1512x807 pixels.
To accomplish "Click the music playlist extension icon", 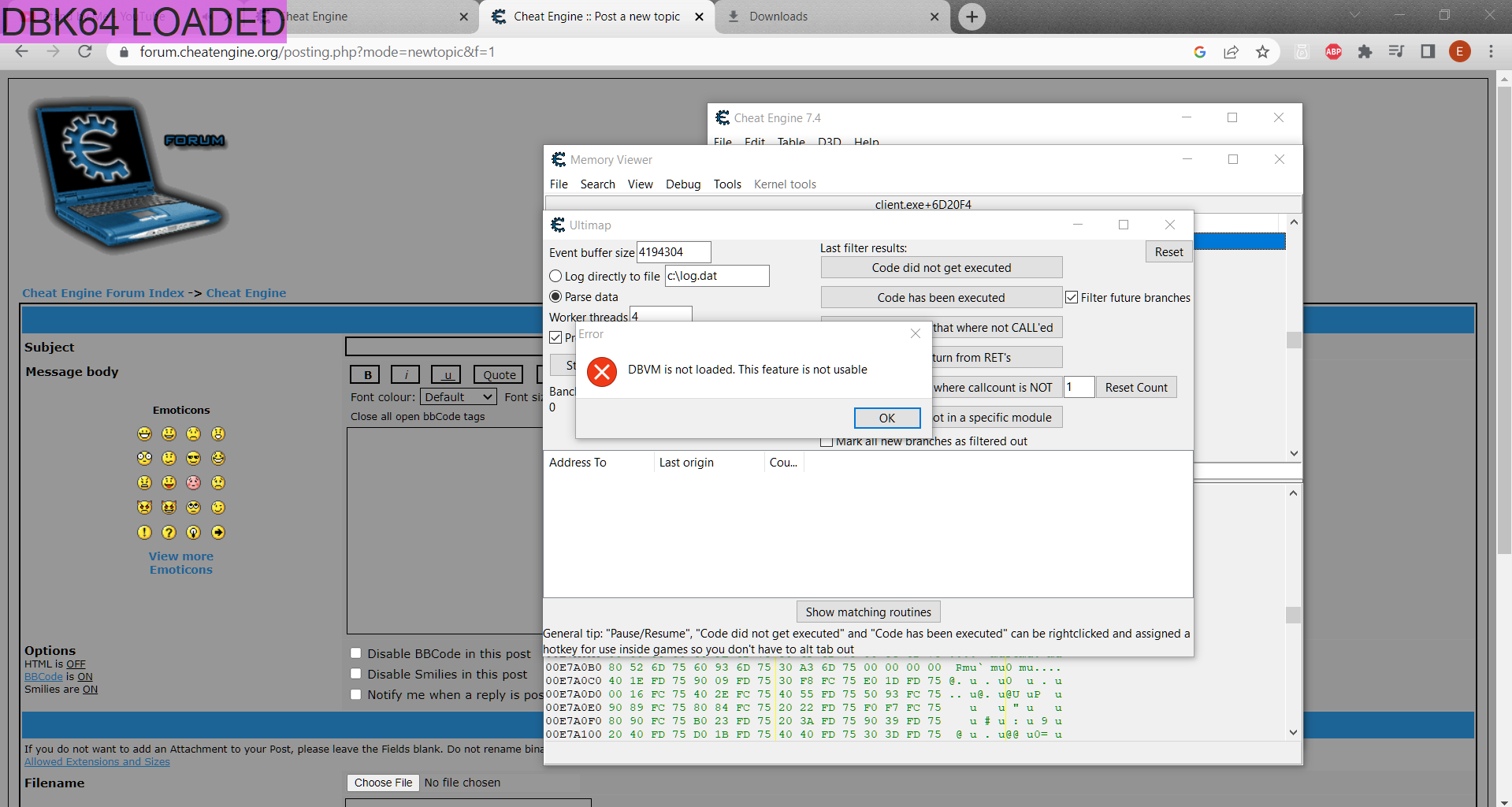I will pos(1396,51).
